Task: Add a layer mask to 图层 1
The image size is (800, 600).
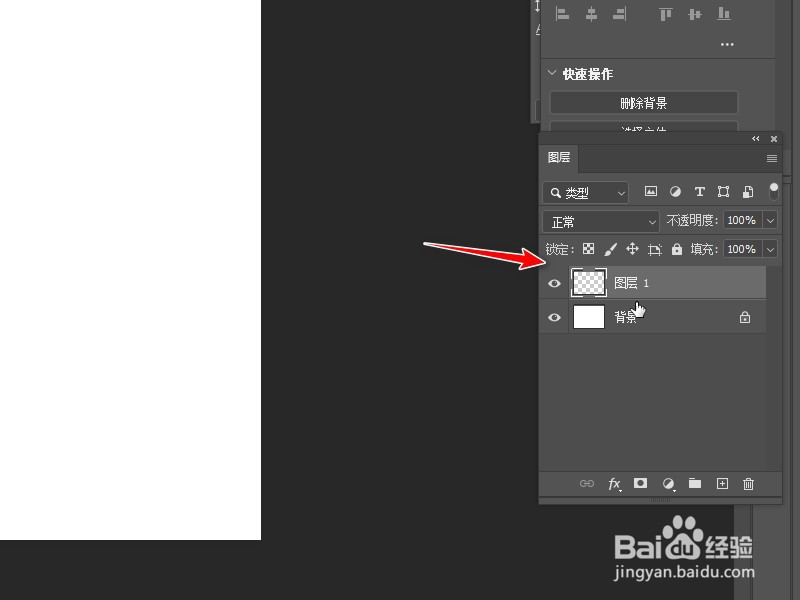Action: [640, 484]
